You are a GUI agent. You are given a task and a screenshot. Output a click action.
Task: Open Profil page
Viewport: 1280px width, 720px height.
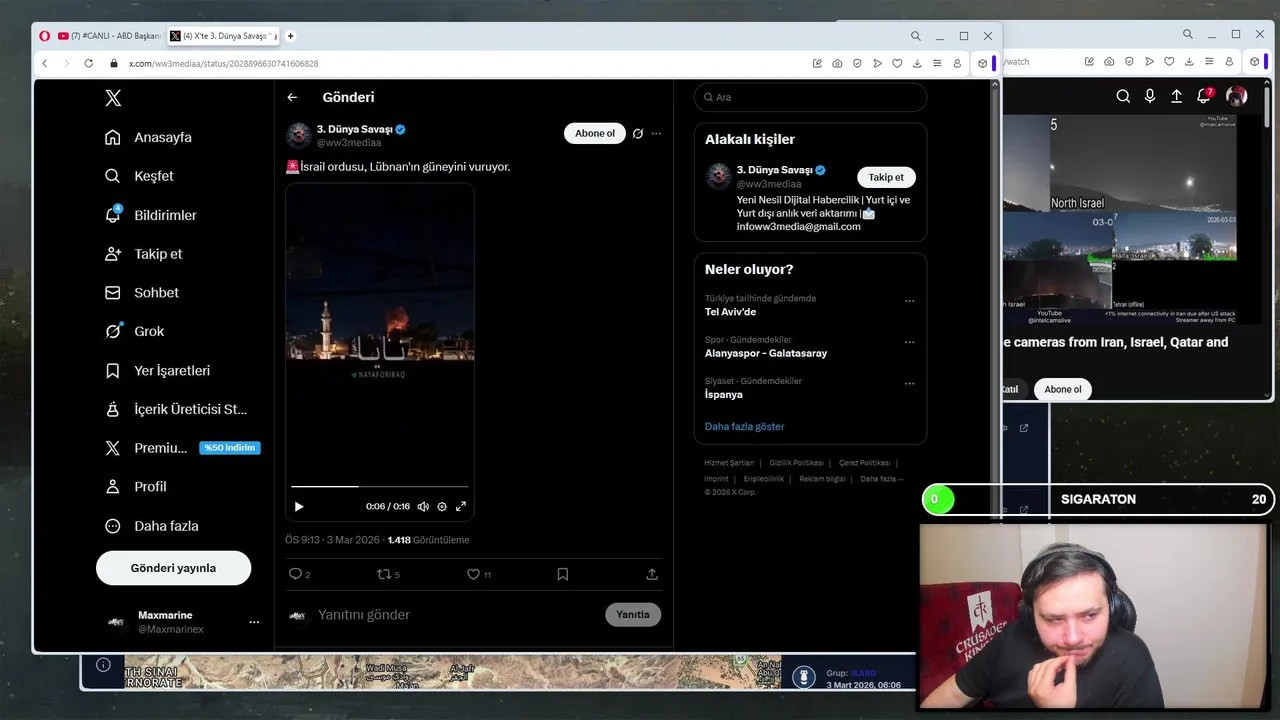pyautogui.click(x=135, y=487)
